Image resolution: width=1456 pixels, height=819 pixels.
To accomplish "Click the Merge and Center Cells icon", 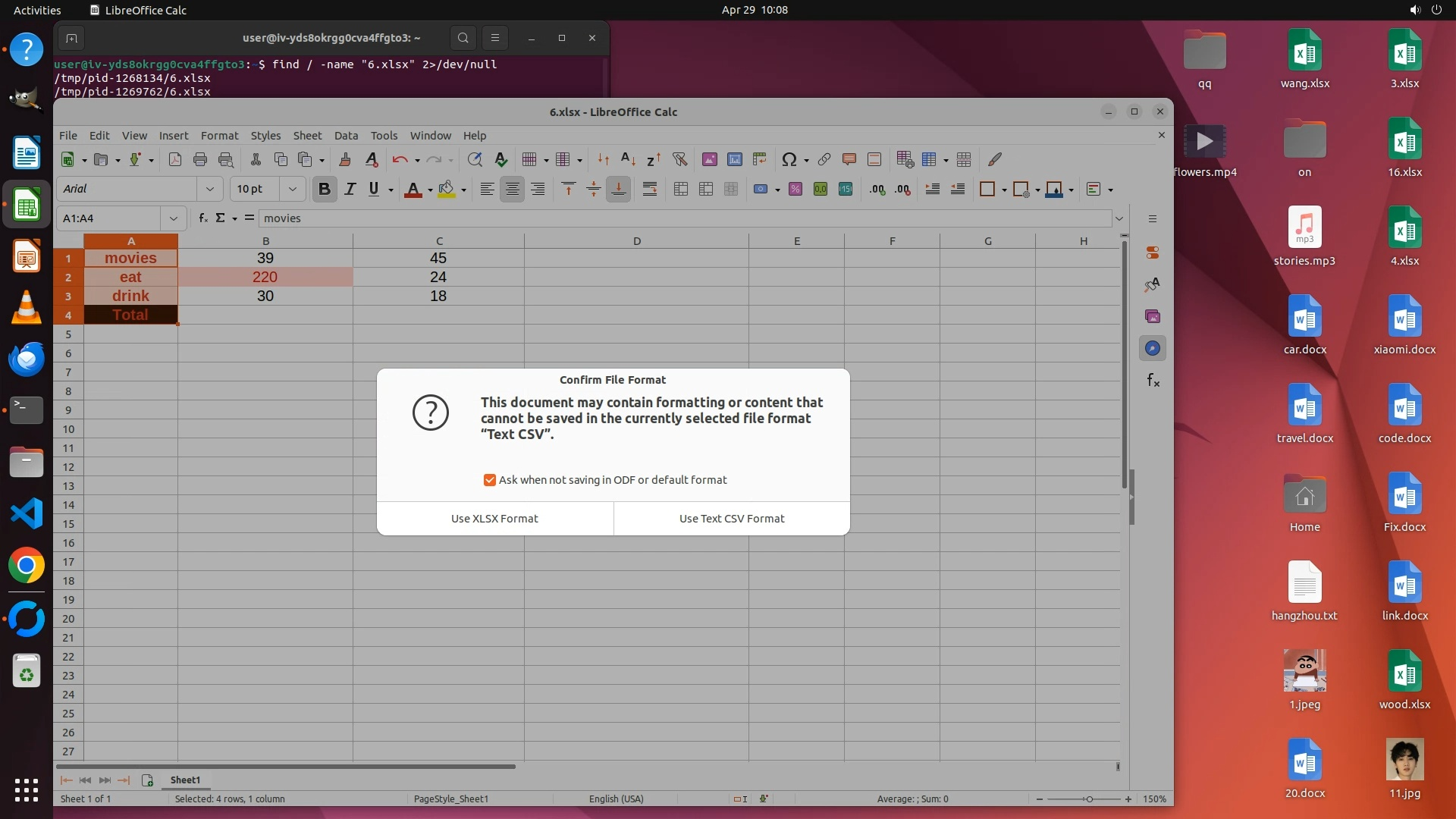I will (x=681, y=190).
